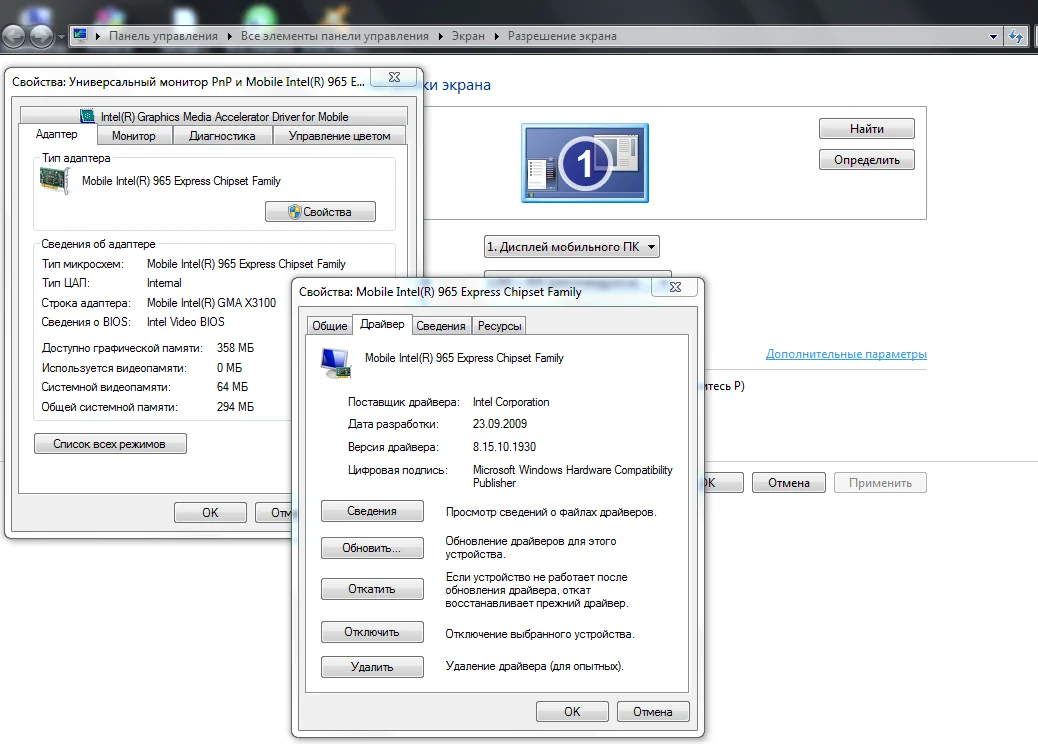Switch to the Диагностика tab

coord(222,136)
